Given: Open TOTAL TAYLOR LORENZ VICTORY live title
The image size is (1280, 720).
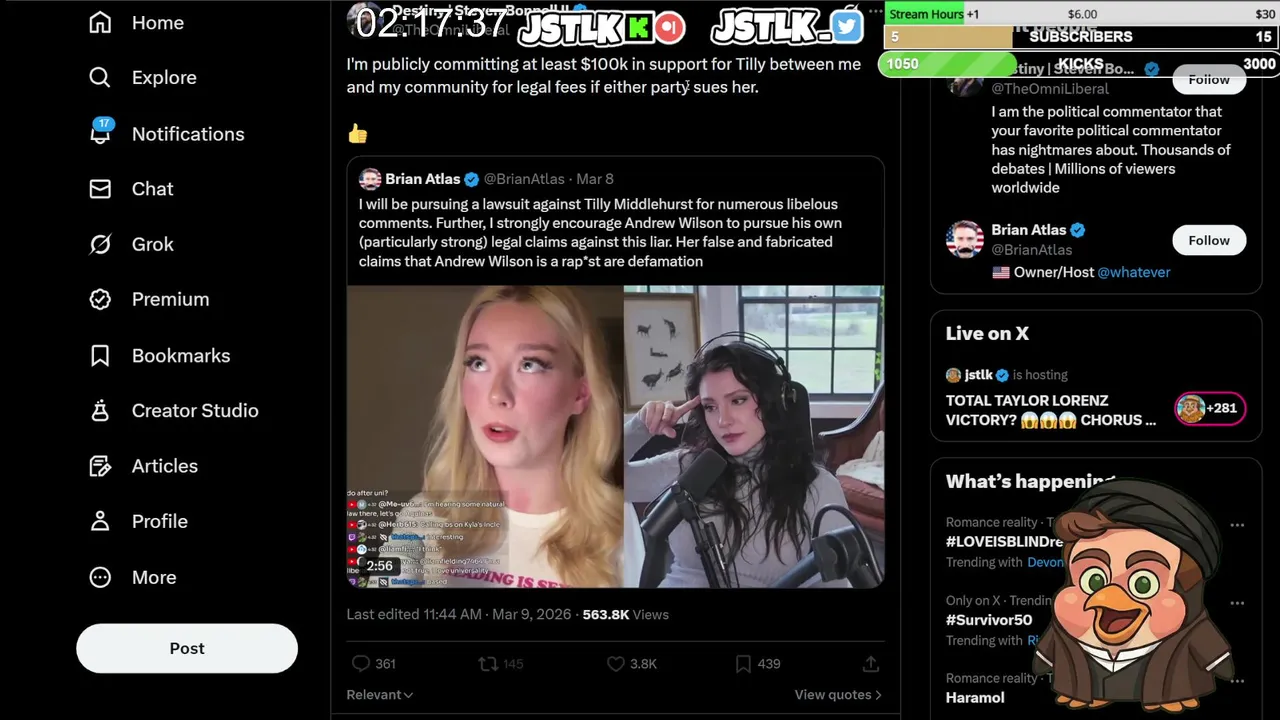Looking at the screenshot, I should (x=1051, y=410).
